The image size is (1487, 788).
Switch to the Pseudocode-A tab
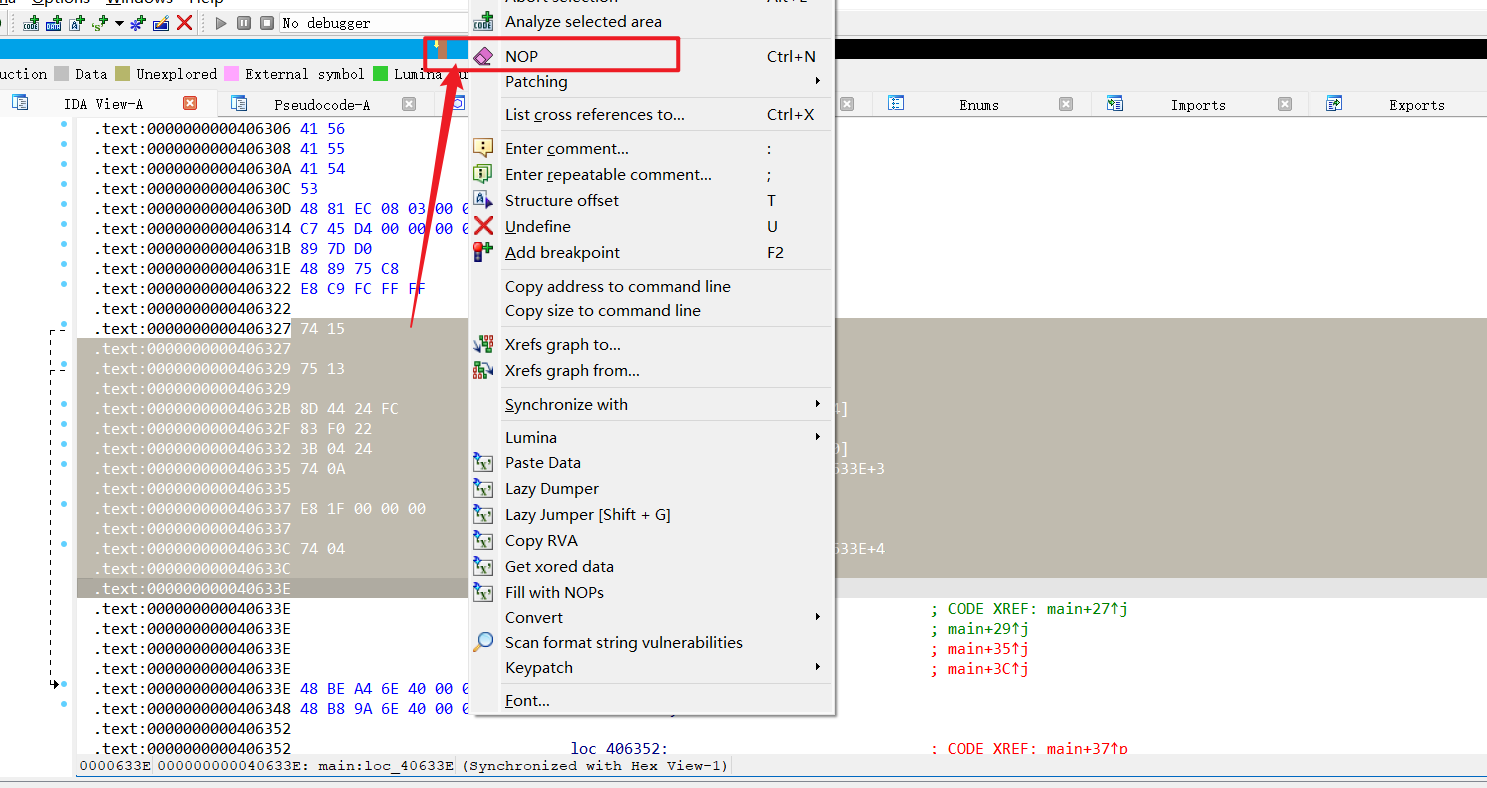click(322, 104)
